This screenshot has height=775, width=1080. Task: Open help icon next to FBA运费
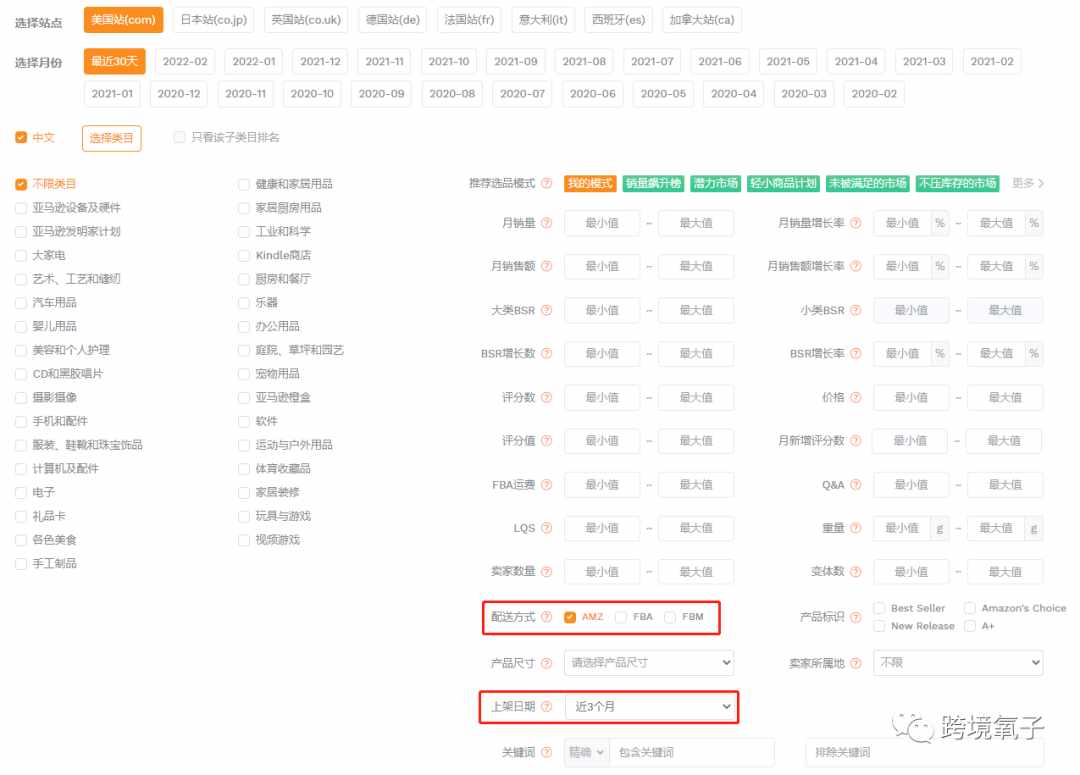pos(546,485)
